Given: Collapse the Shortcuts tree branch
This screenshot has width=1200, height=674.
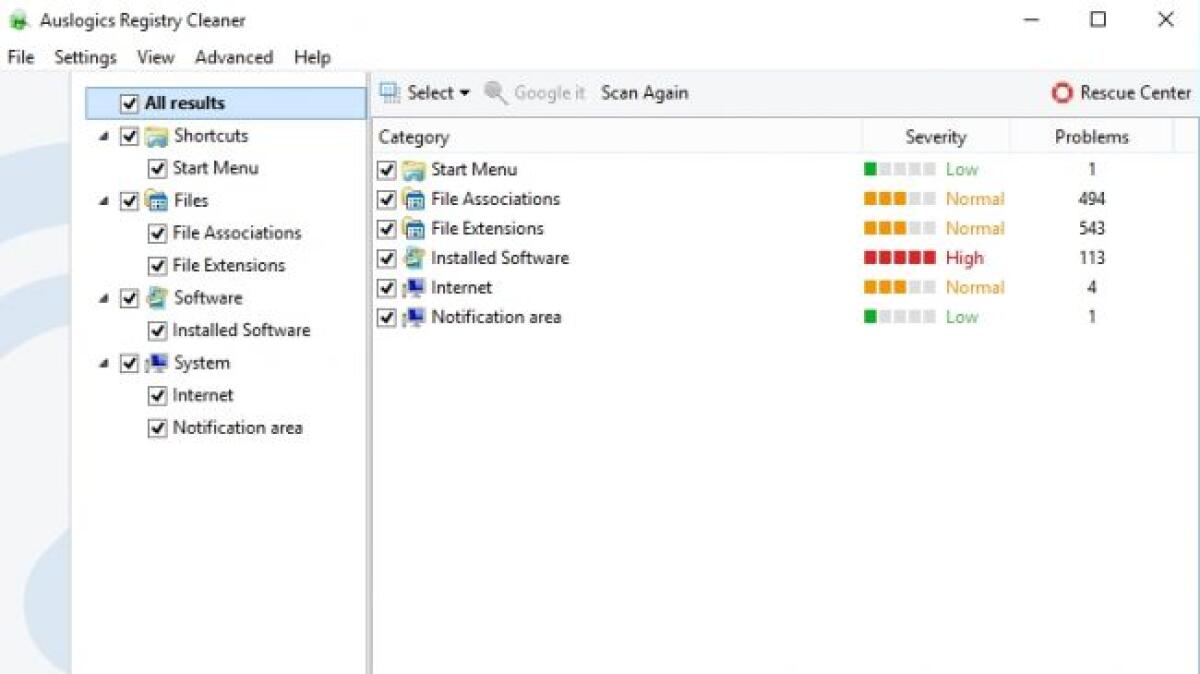Looking at the screenshot, I should click(x=103, y=136).
